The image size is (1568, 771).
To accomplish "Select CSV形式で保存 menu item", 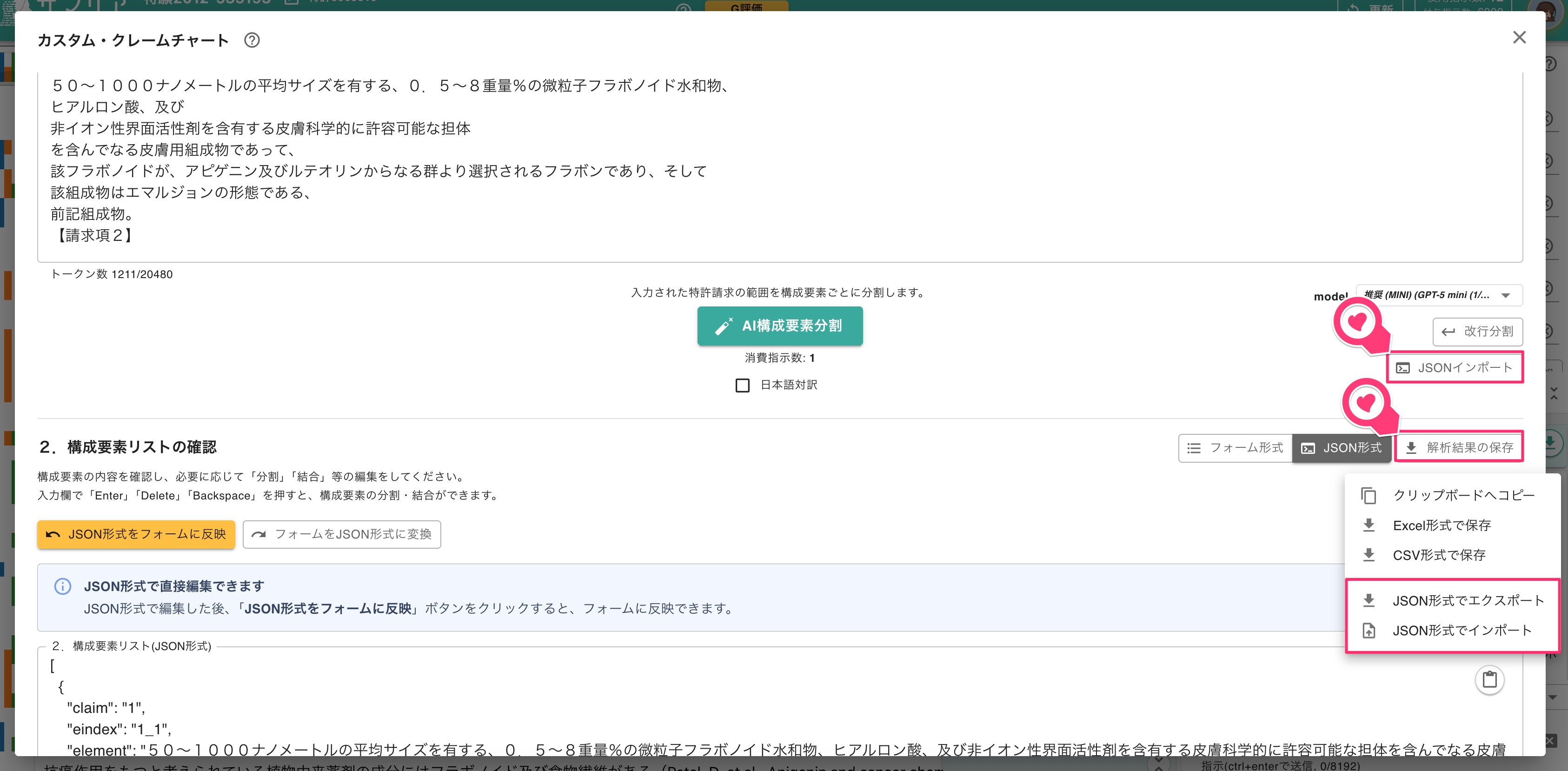I will [1452, 555].
